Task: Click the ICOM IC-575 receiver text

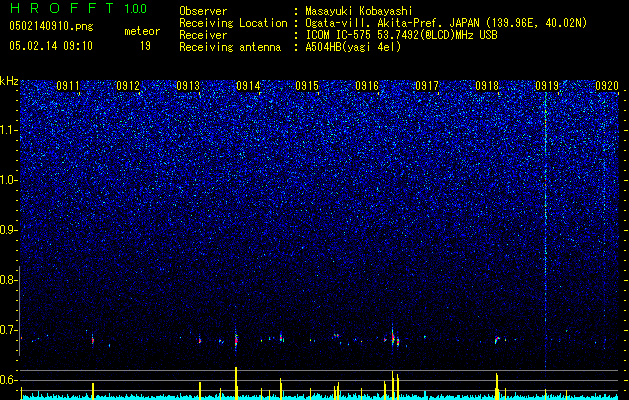Action: (401, 35)
